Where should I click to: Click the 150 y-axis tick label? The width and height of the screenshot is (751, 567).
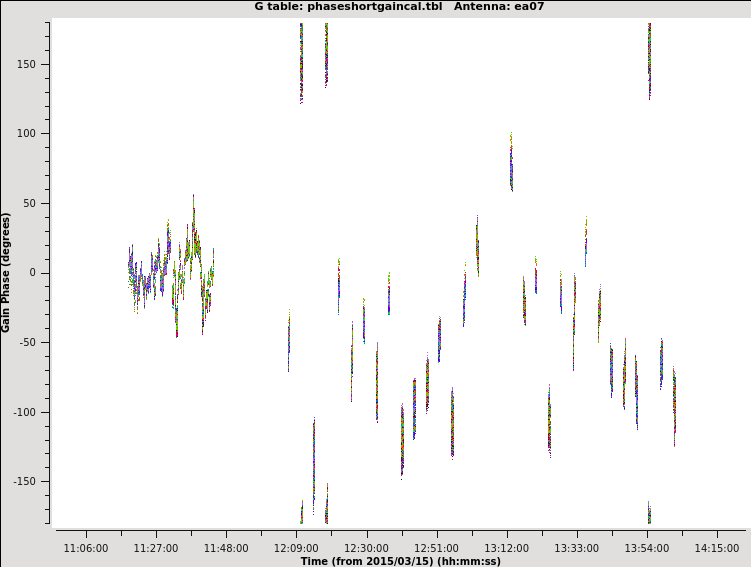28,65
